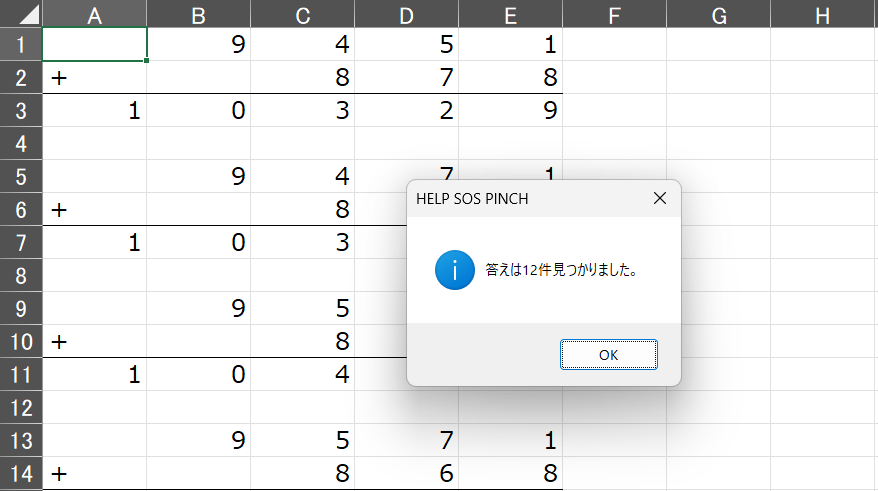Click cell E3 containing 9
This screenshot has width=878, height=491.
511,110
